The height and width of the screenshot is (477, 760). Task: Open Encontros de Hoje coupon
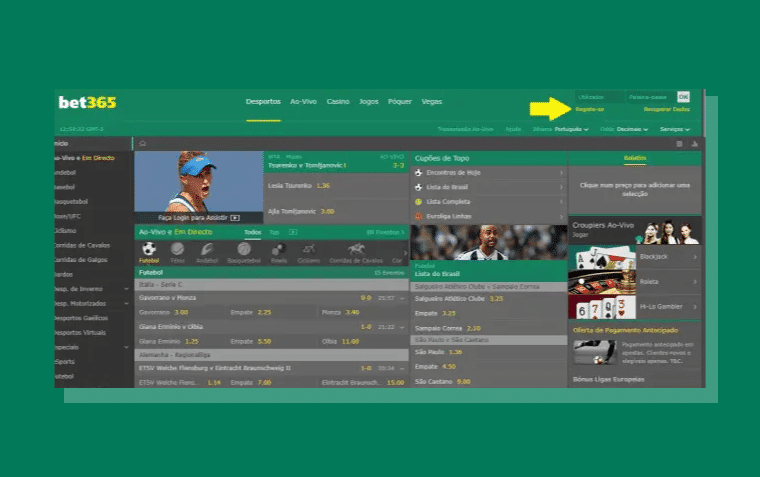click(x=489, y=173)
